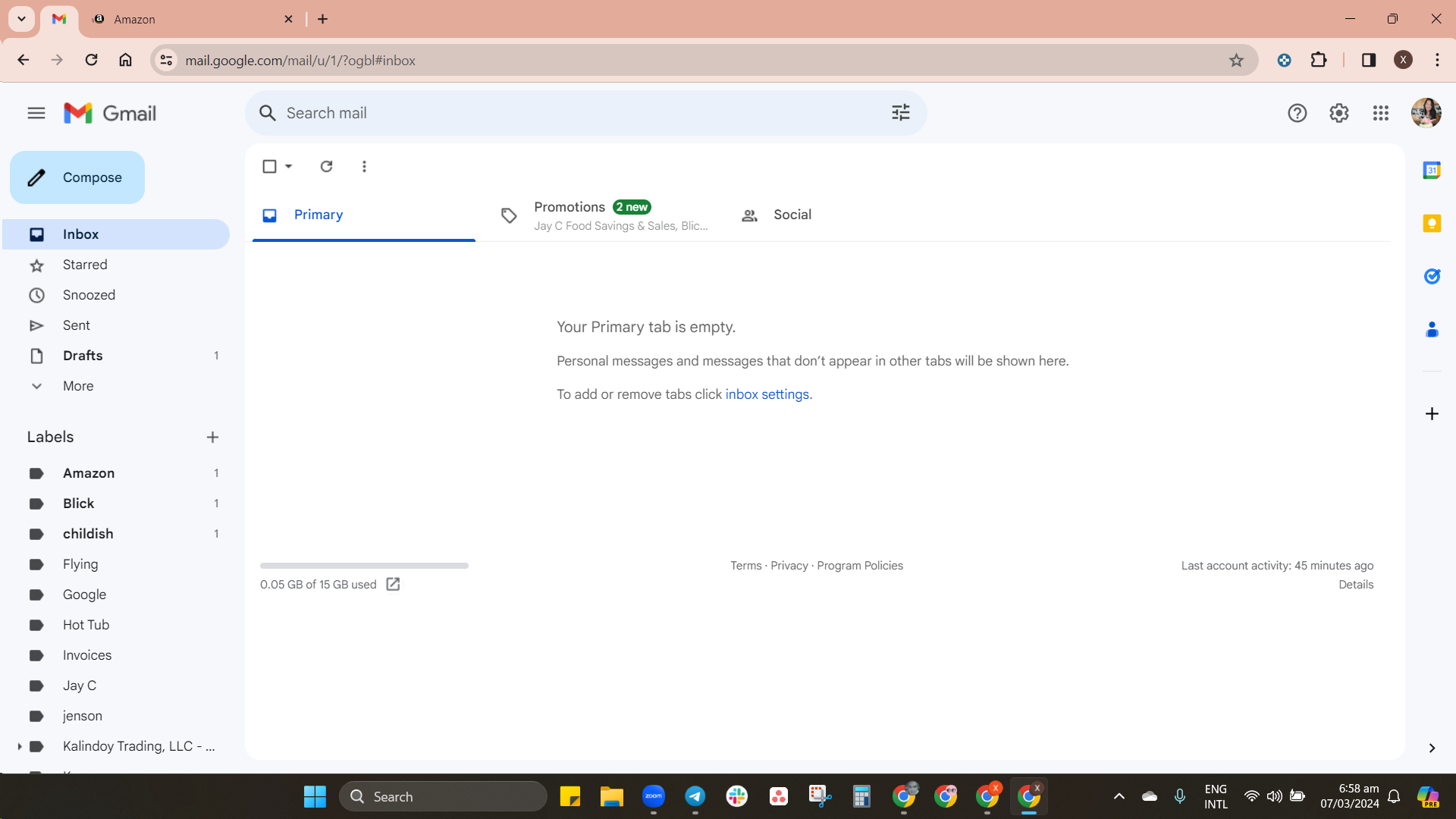The image size is (1456, 819).
Task: Hide the side panel chevron arrow
Action: click(1432, 748)
